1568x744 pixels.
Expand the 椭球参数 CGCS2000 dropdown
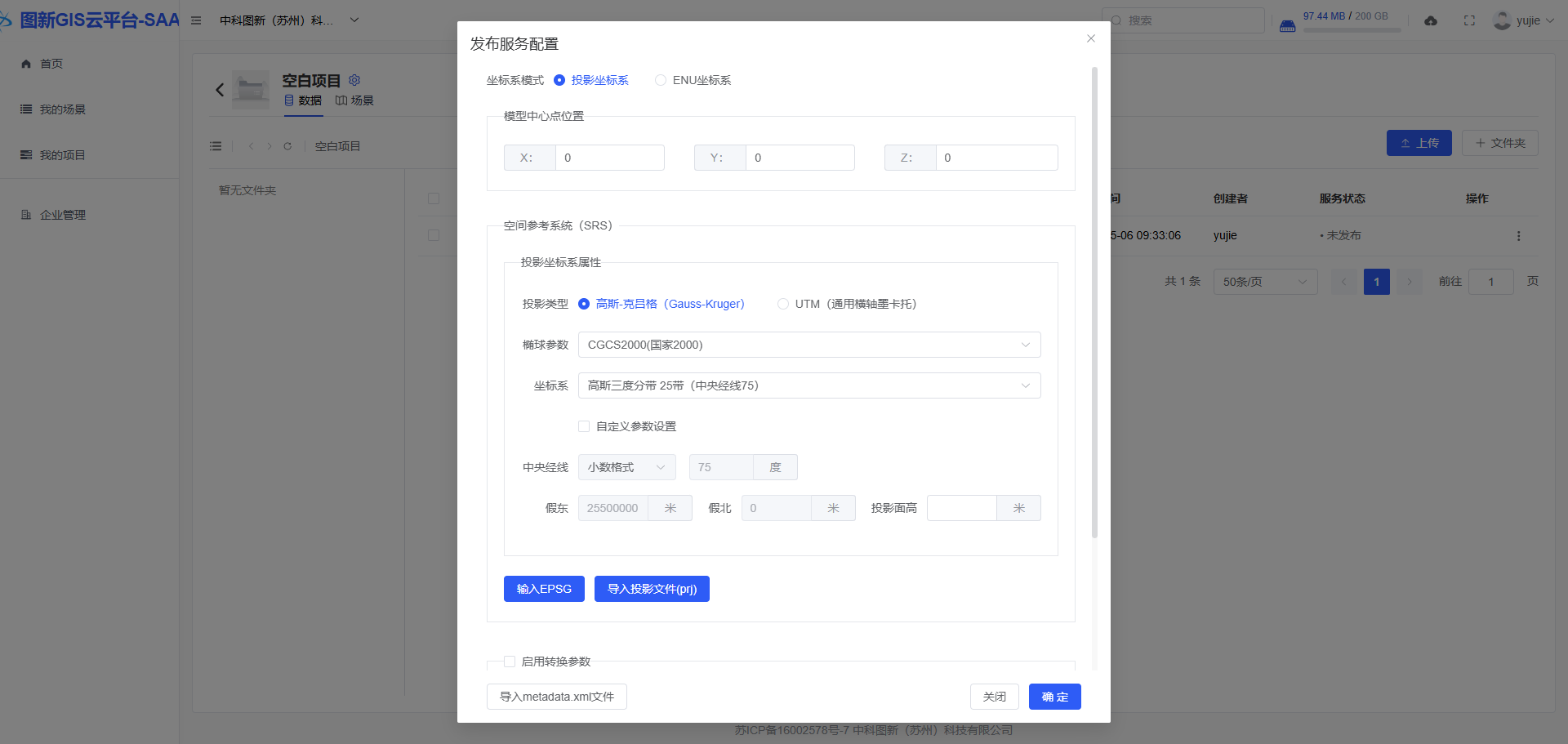click(808, 345)
